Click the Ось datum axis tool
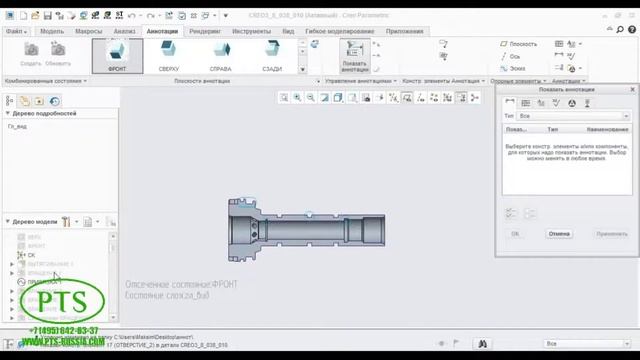Viewport: 640px width, 360px height. pos(510,56)
